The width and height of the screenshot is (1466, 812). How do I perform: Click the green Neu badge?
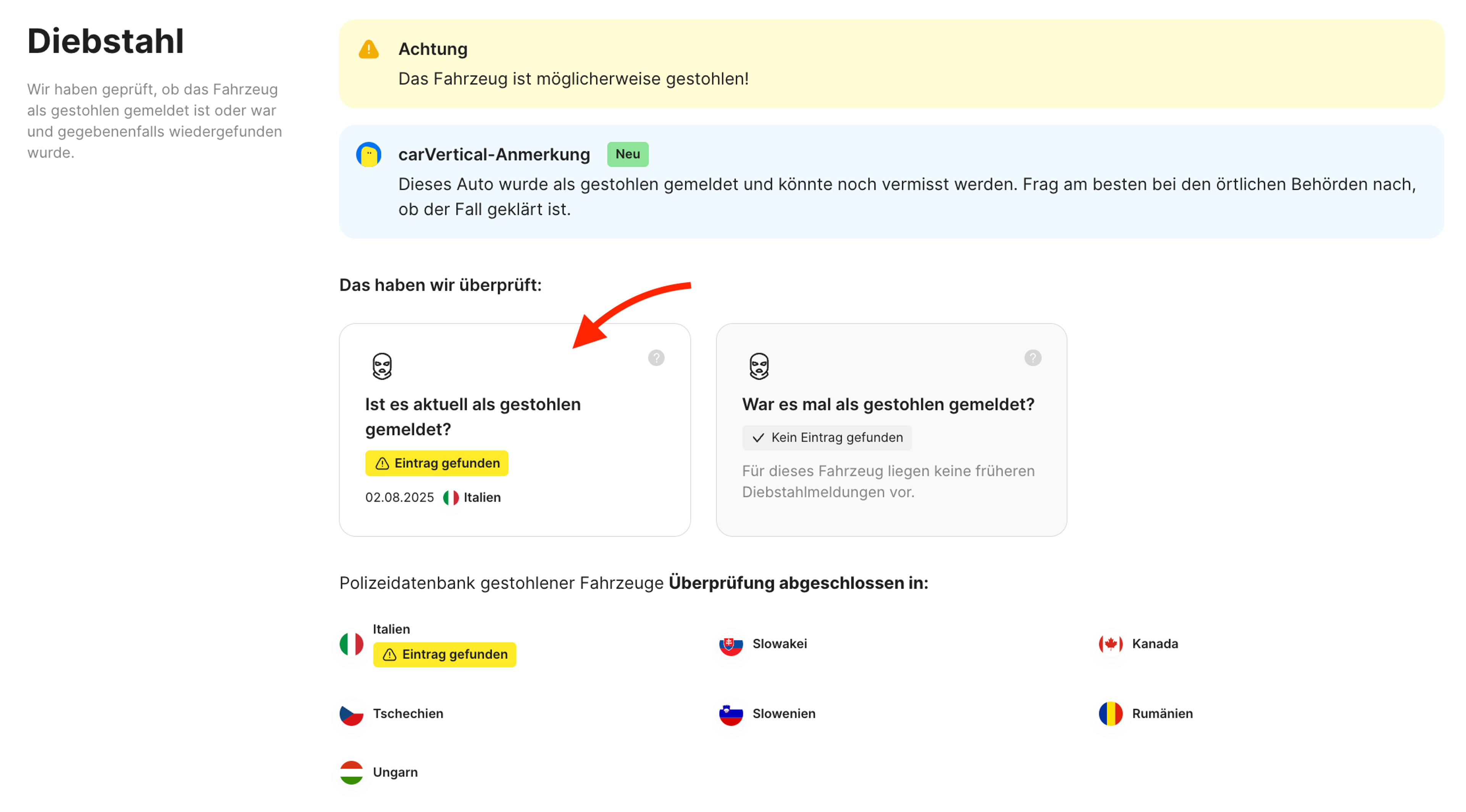pyautogui.click(x=627, y=154)
